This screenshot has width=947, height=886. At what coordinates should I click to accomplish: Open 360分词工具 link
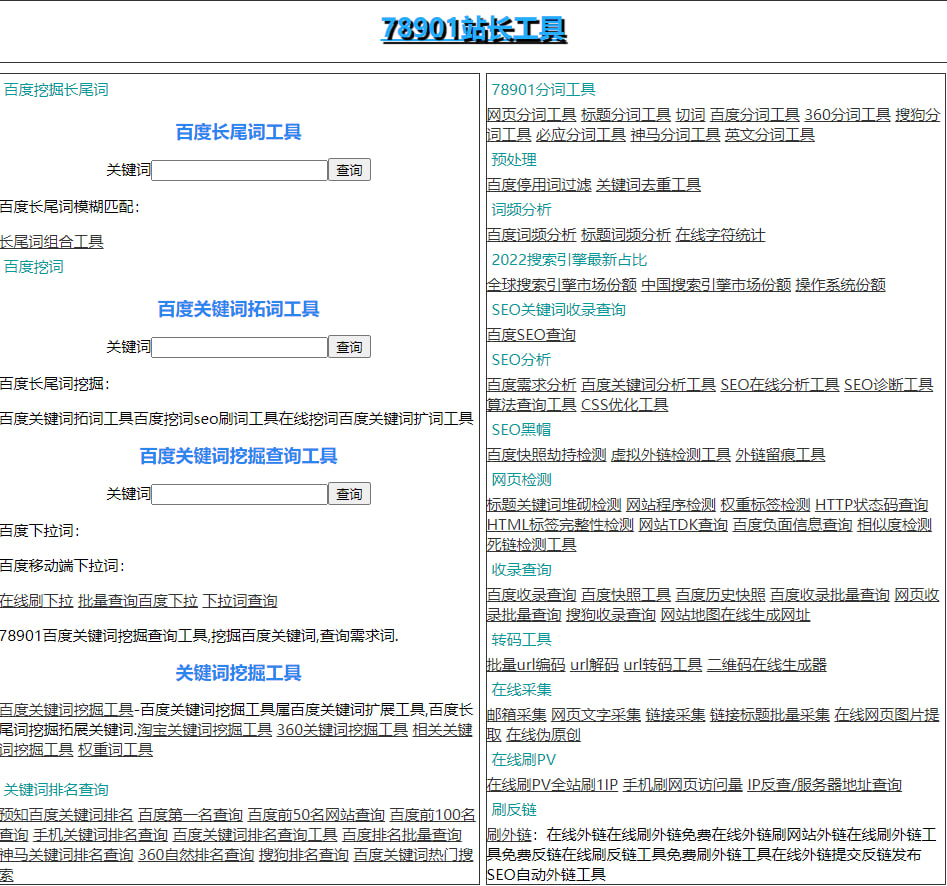click(x=847, y=114)
